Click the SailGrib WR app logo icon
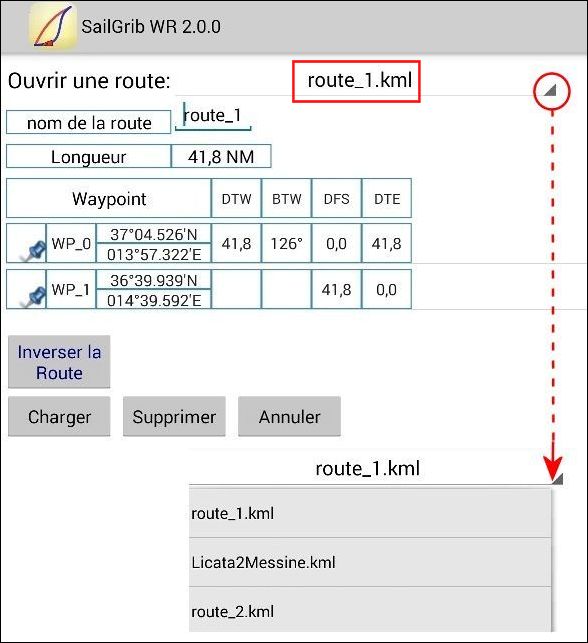This screenshot has height=643, width=588. tap(53, 26)
